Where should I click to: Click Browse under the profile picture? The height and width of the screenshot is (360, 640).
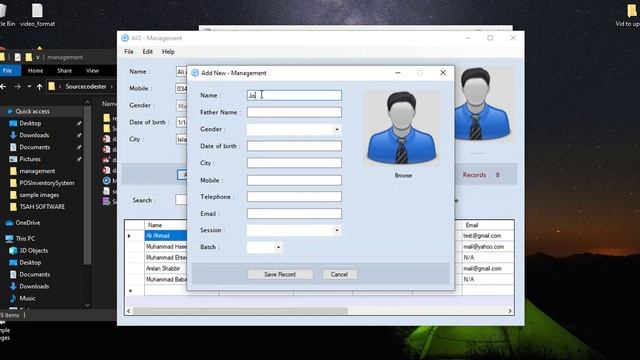(403, 176)
